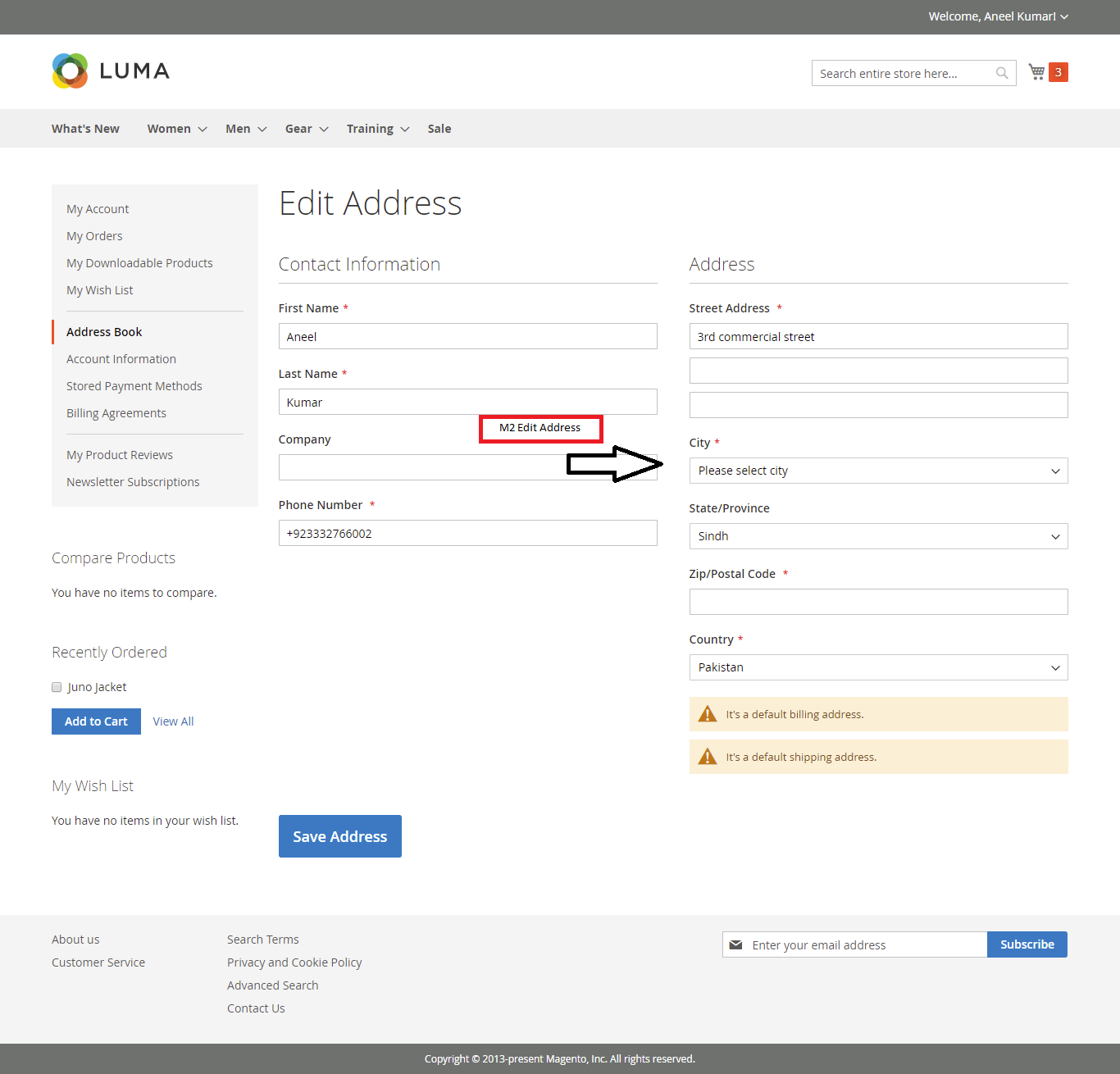Open Stored Payment Methods in sidebar
The image size is (1120, 1074).
(x=134, y=386)
